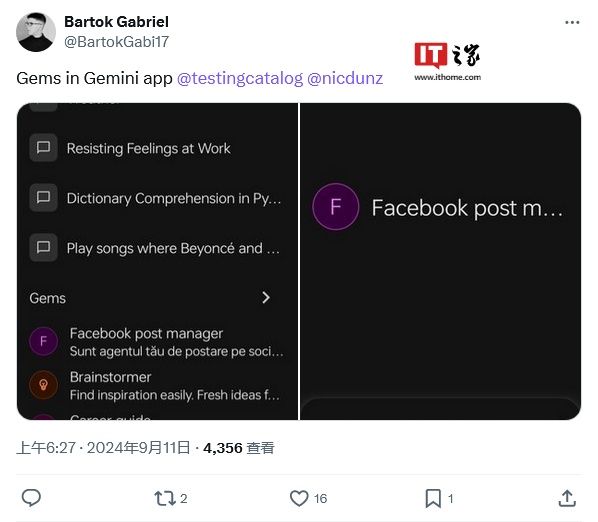Select Dictionary Comprehension in Py chat
Viewport: 598px width, 522px height.
click(156, 198)
